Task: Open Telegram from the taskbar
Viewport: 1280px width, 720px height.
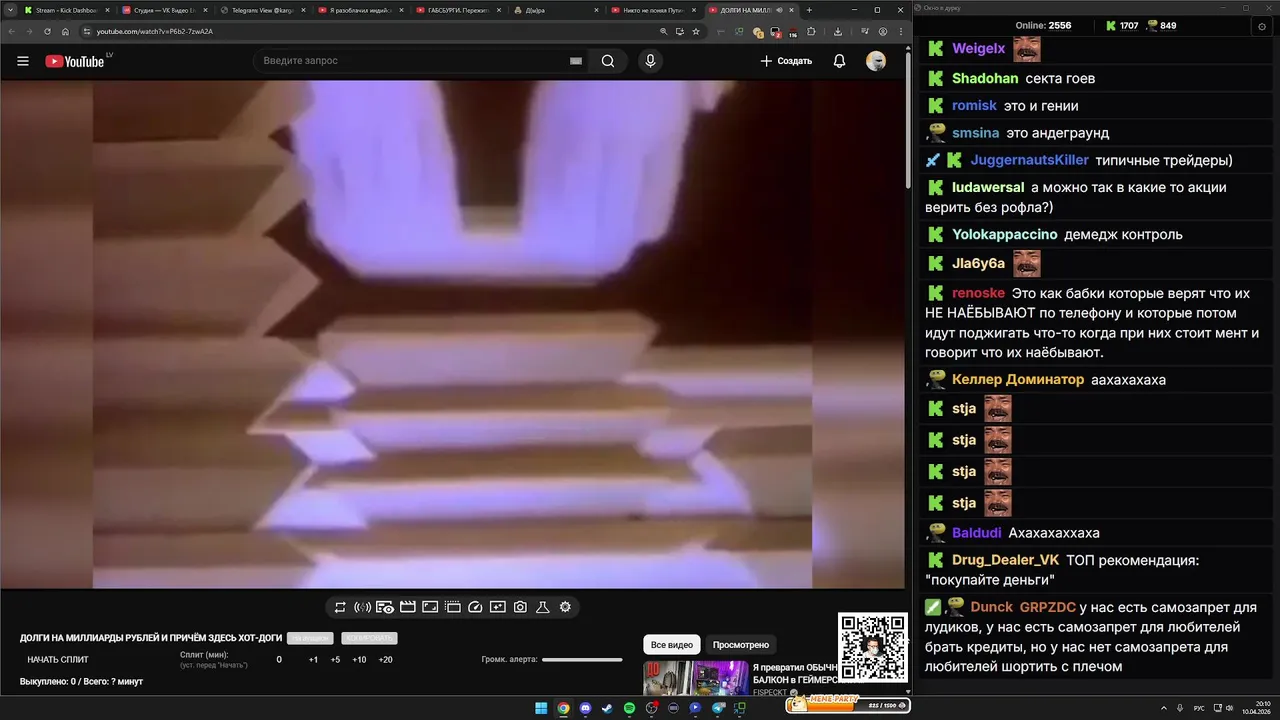Action: tap(718, 708)
